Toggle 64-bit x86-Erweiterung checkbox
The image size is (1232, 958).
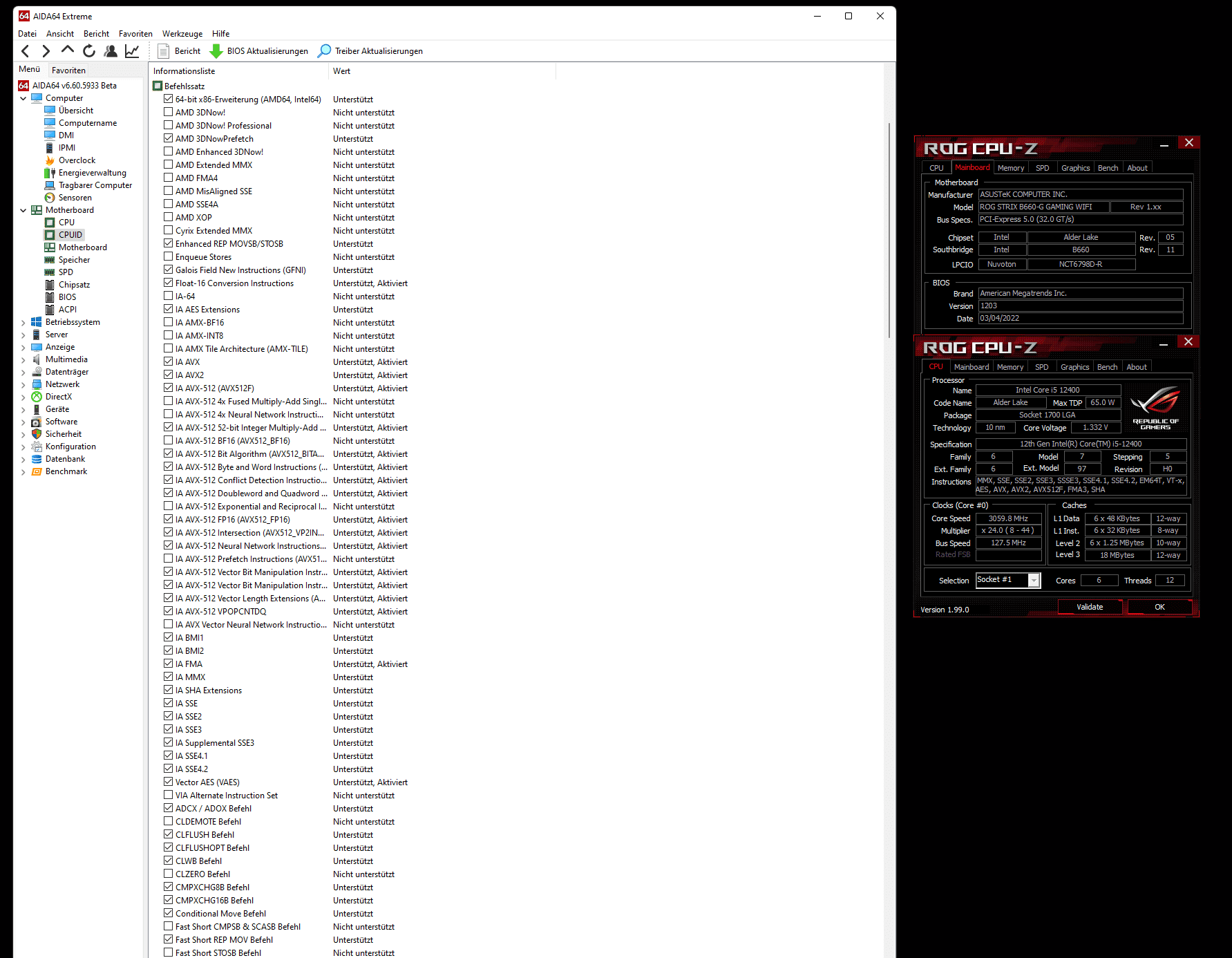(x=168, y=99)
